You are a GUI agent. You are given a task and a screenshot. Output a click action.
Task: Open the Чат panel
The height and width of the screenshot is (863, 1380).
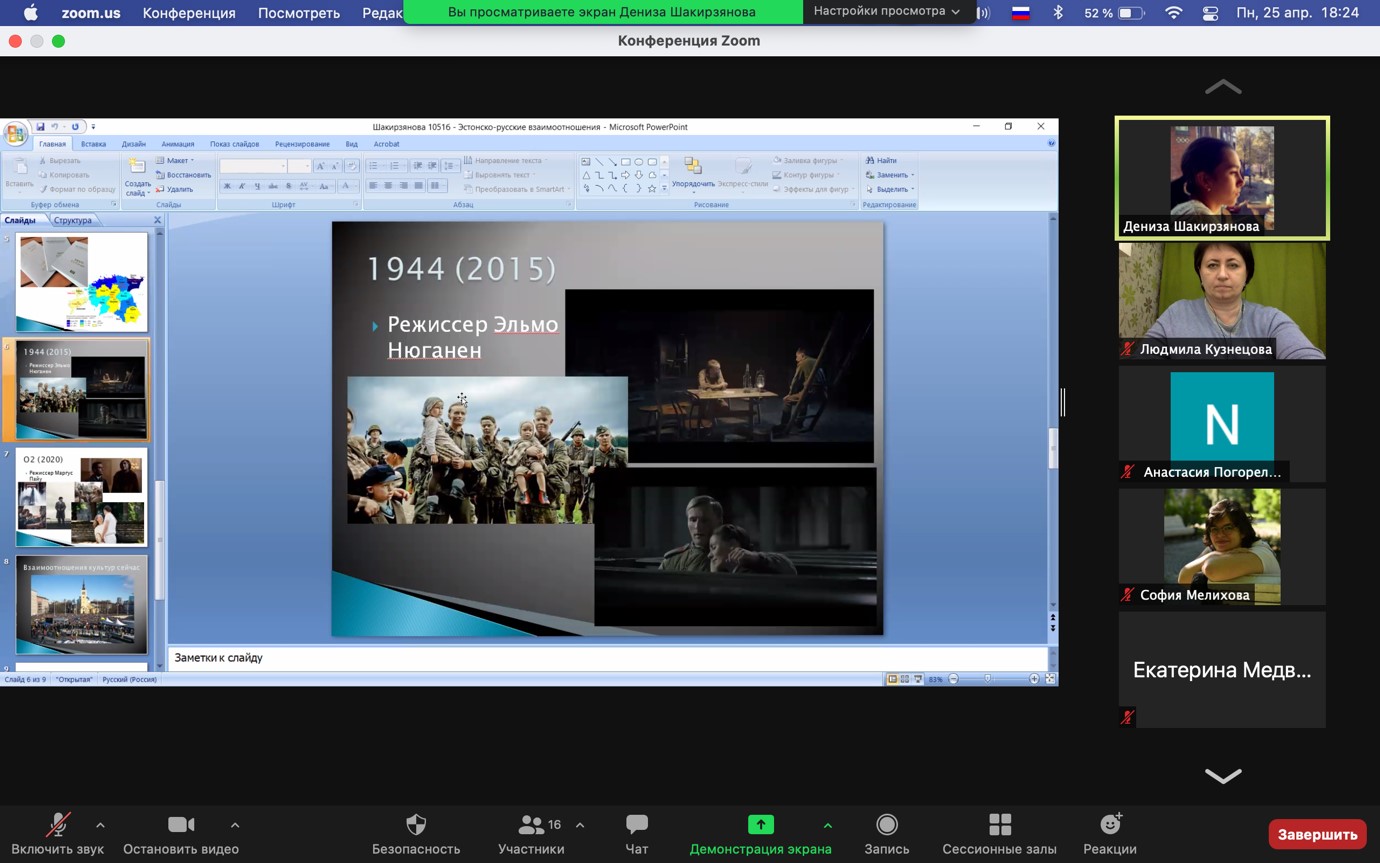click(x=637, y=835)
